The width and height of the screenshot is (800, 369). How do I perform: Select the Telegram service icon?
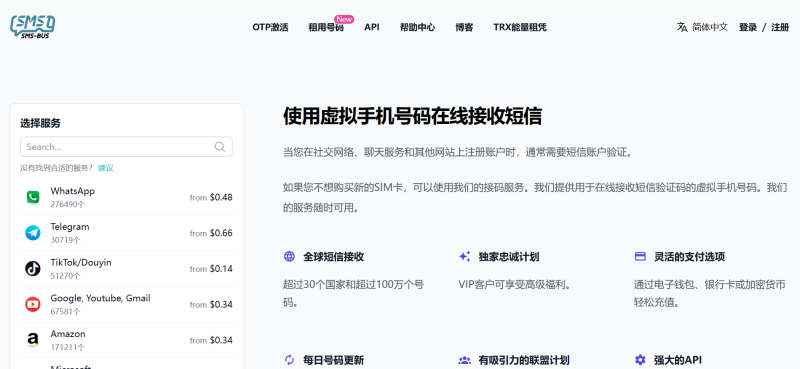[x=33, y=233]
